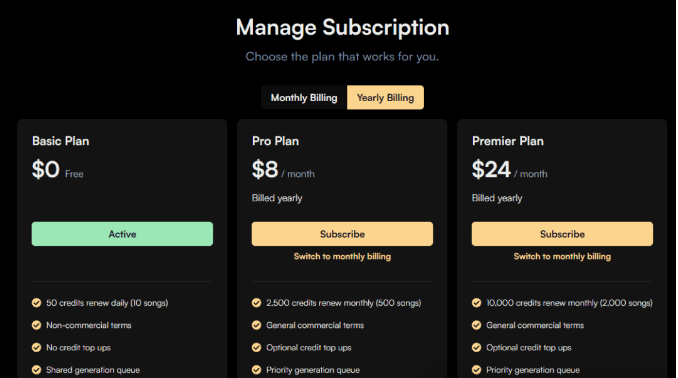678x378 pixels.
Task: Subscribe to the Pro Plan
Action: click(x=342, y=234)
